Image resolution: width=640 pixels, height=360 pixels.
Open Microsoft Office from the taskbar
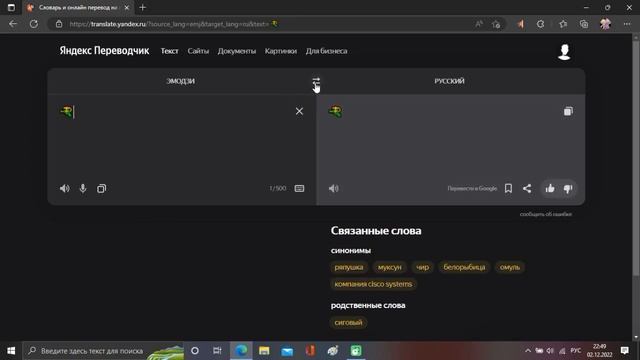tap(310, 351)
